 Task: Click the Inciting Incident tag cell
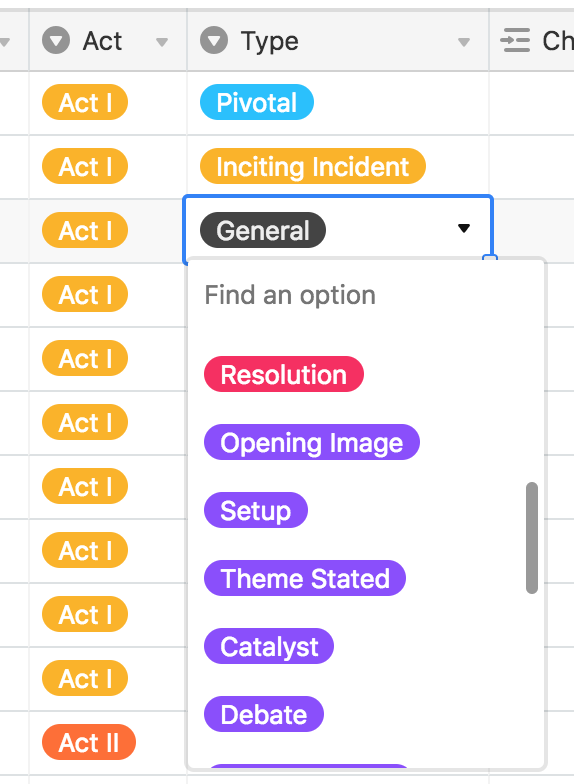tap(312, 166)
